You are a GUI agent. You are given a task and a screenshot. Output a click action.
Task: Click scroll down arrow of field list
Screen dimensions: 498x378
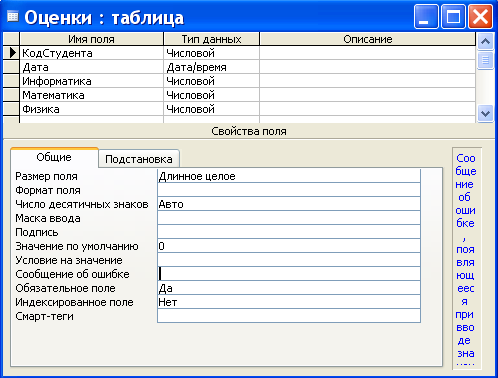(485, 114)
